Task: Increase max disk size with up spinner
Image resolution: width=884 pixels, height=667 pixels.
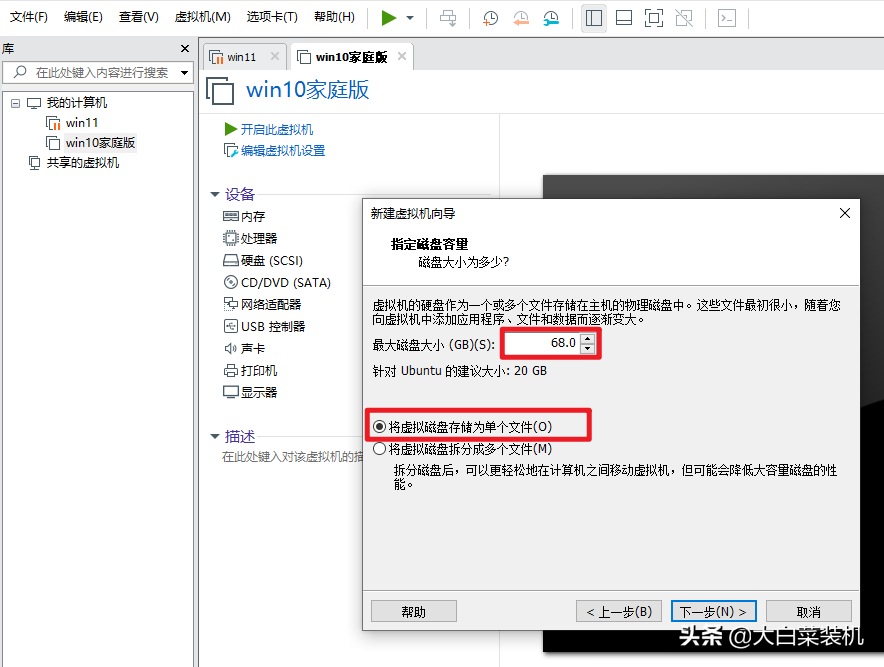Action: click(x=587, y=338)
